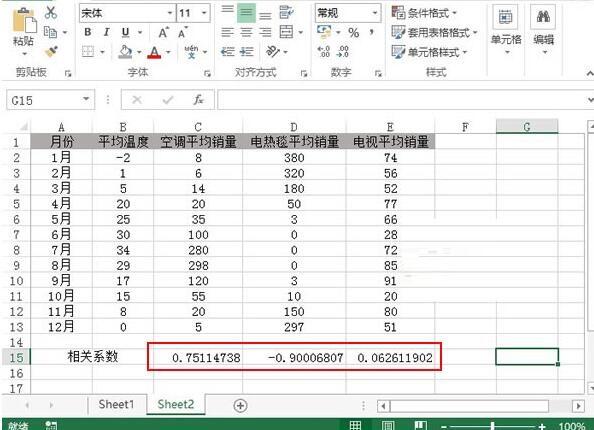This screenshot has width=594, height=430.
Task: Open Conditional Formatting (条件格式) menu
Action: tap(424, 13)
